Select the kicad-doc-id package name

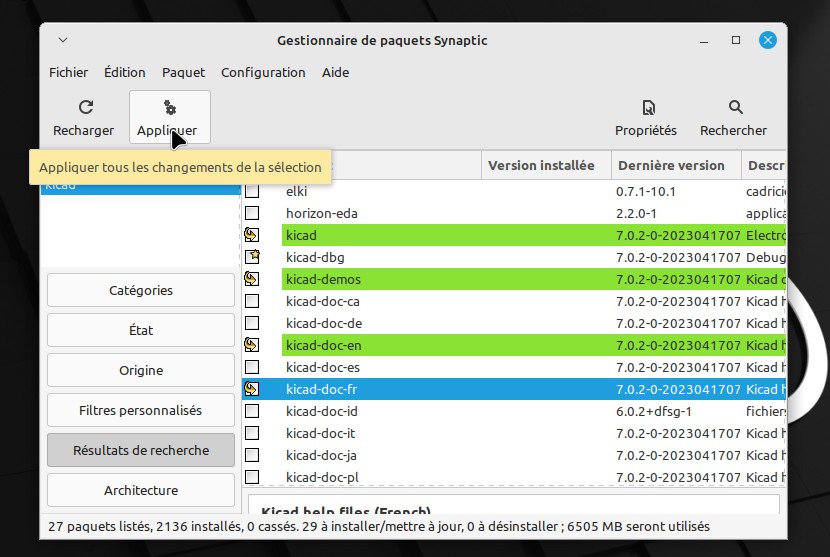[x=321, y=411]
